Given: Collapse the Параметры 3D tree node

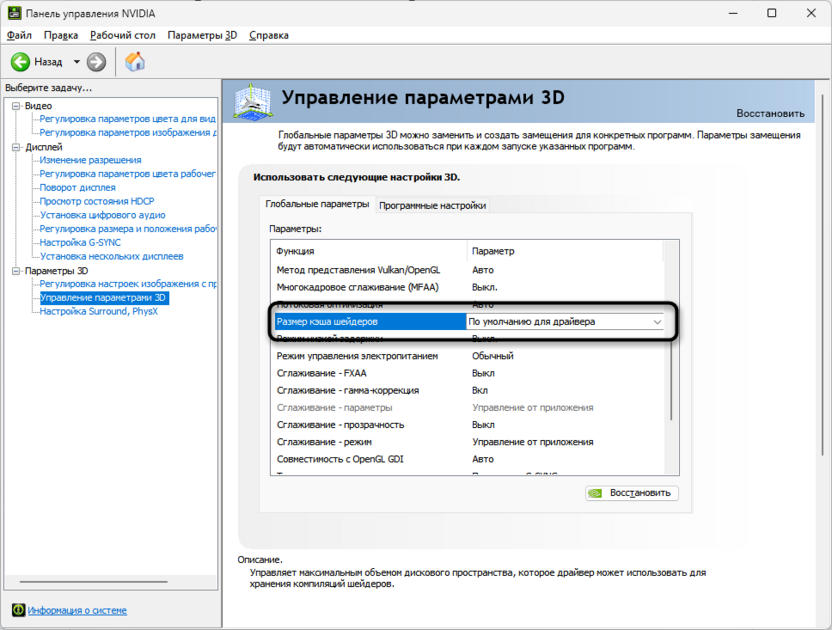Looking at the screenshot, I should (x=16, y=271).
